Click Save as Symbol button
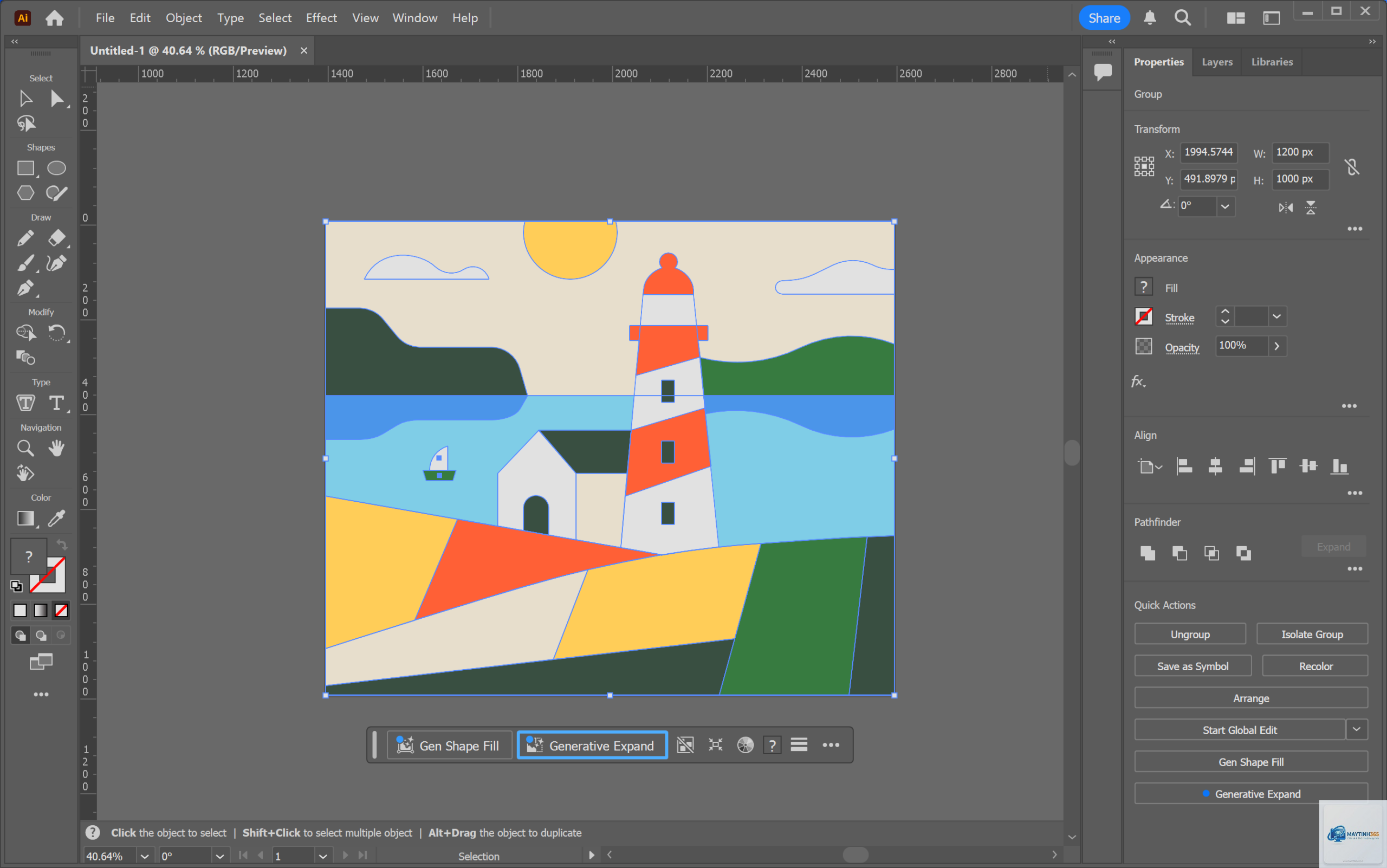This screenshot has height=868, width=1387. [1192, 666]
